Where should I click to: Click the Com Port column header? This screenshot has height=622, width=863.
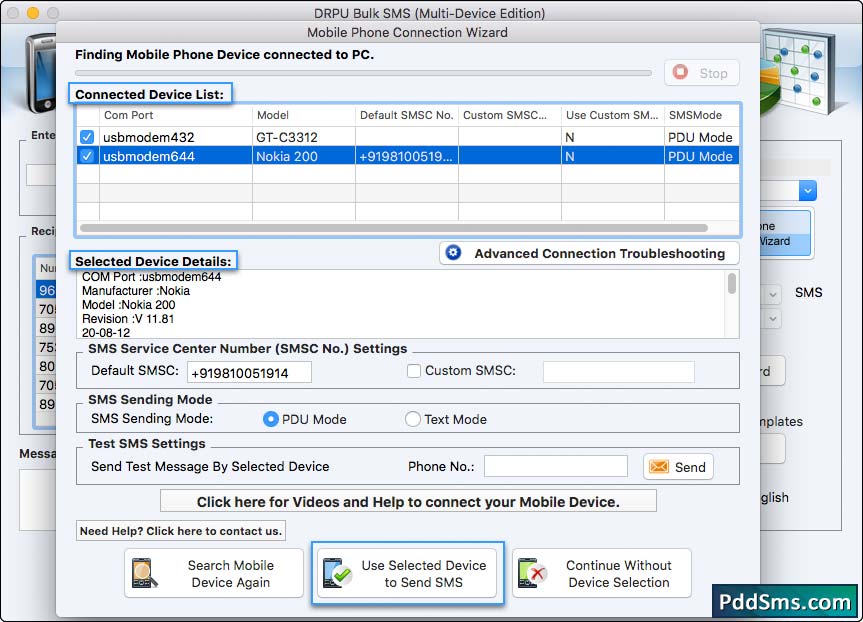click(x=176, y=115)
